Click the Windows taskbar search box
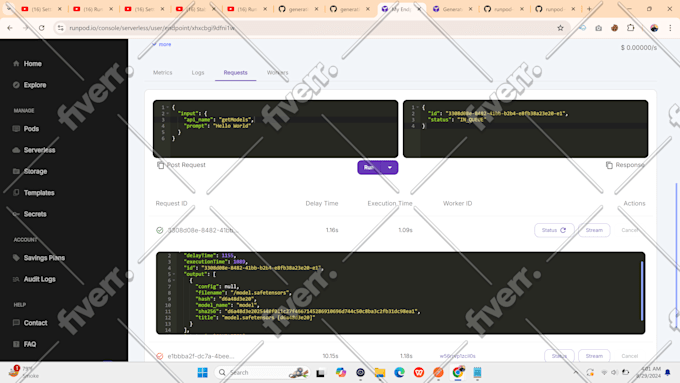 coord(261,373)
